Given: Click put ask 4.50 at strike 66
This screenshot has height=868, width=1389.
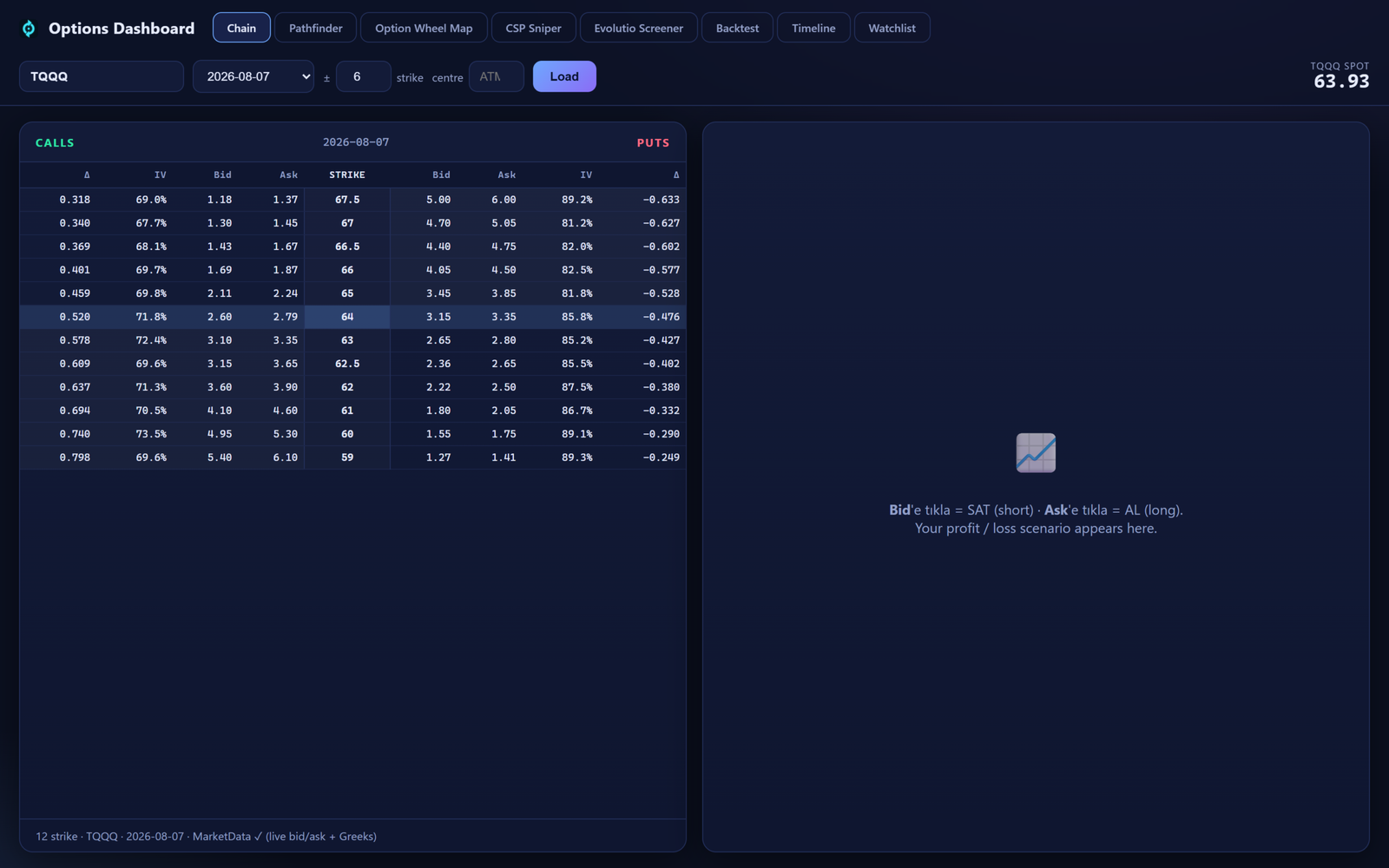Looking at the screenshot, I should (504, 270).
